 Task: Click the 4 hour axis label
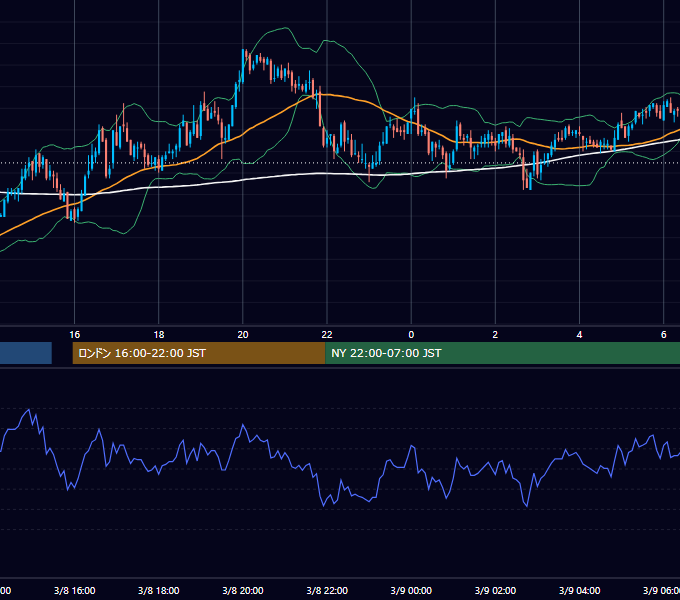(x=579, y=335)
